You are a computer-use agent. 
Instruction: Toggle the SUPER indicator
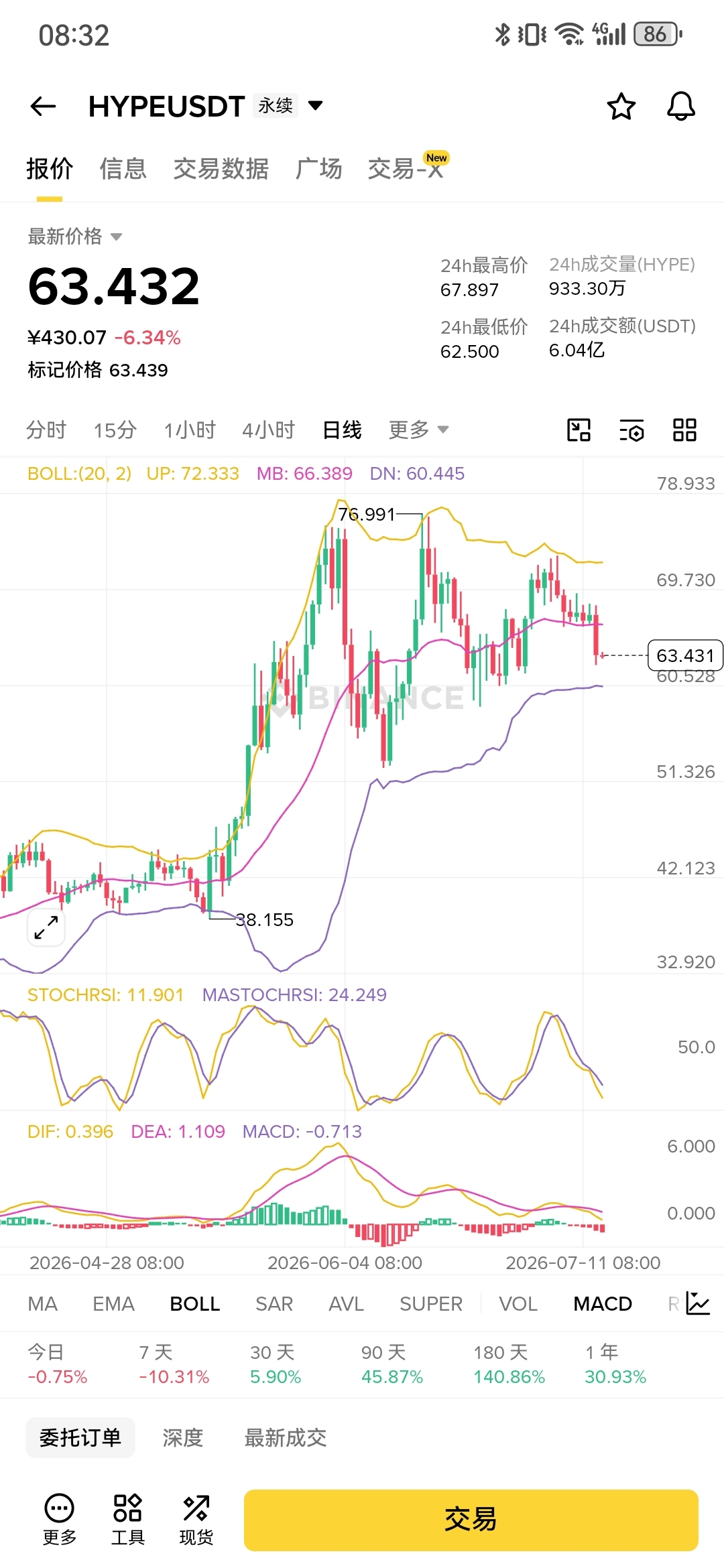(431, 1303)
